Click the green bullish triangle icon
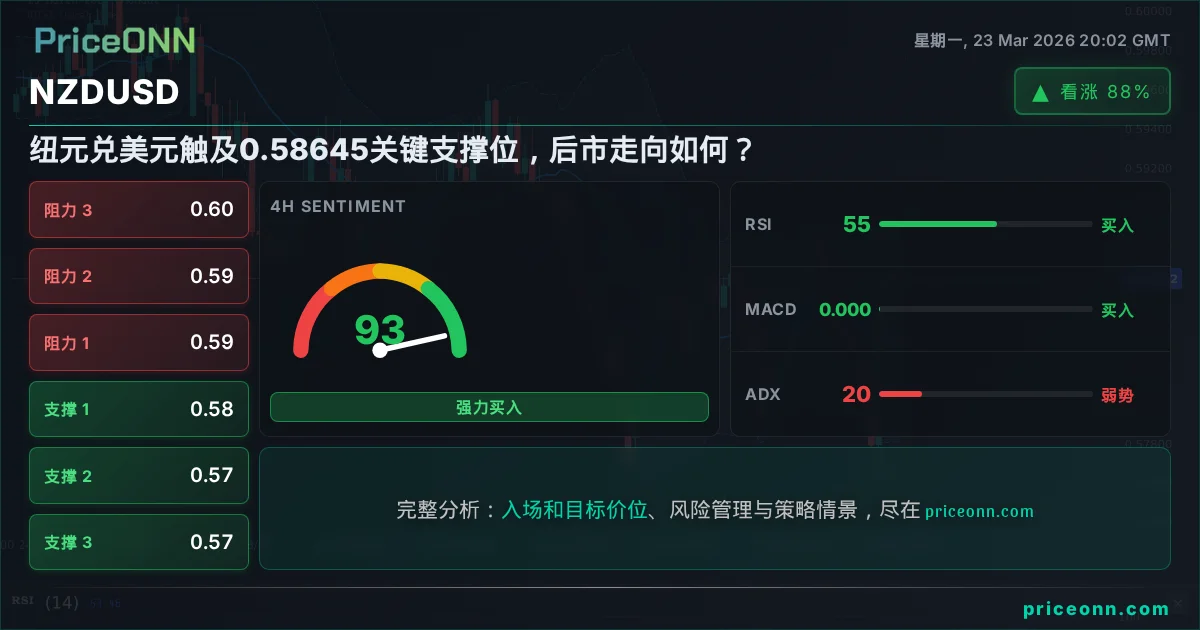 pos(1040,93)
